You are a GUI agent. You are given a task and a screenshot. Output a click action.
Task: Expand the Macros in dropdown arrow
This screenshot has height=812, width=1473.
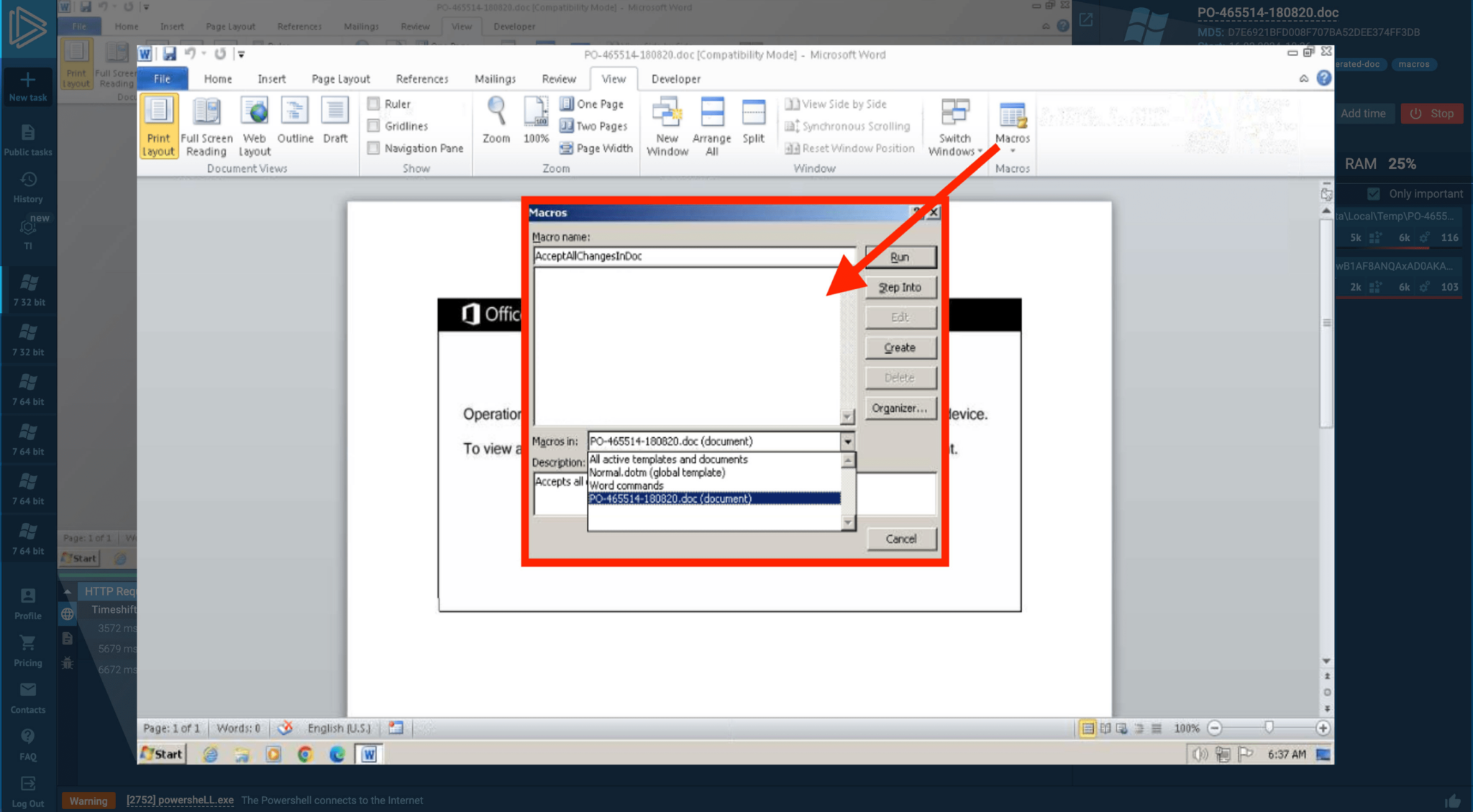point(847,442)
